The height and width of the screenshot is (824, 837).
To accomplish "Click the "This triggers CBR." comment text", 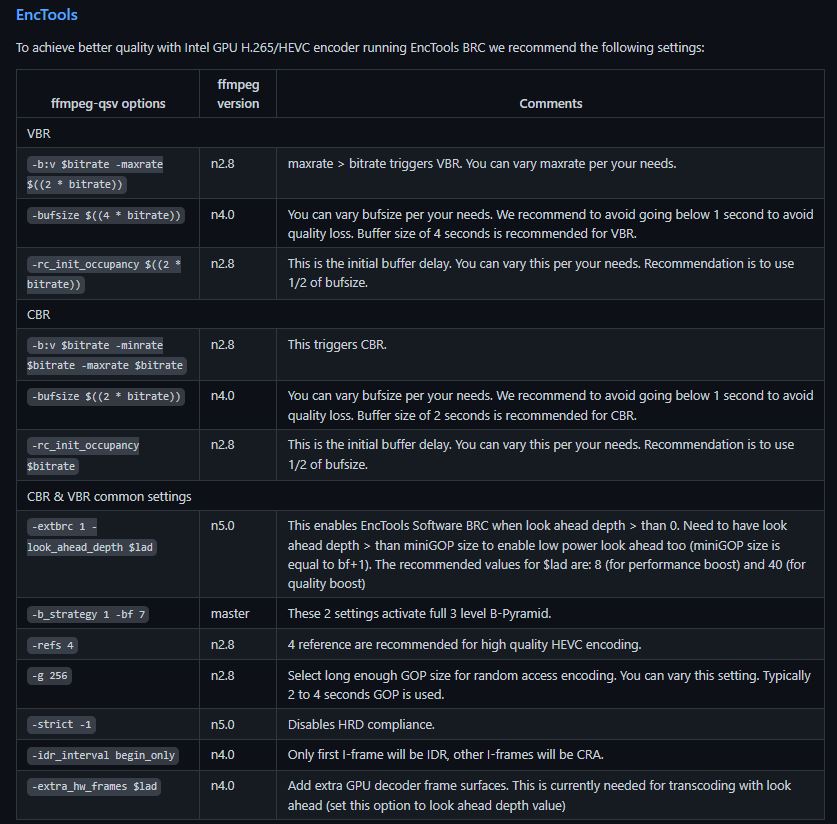I will pos(337,345).
